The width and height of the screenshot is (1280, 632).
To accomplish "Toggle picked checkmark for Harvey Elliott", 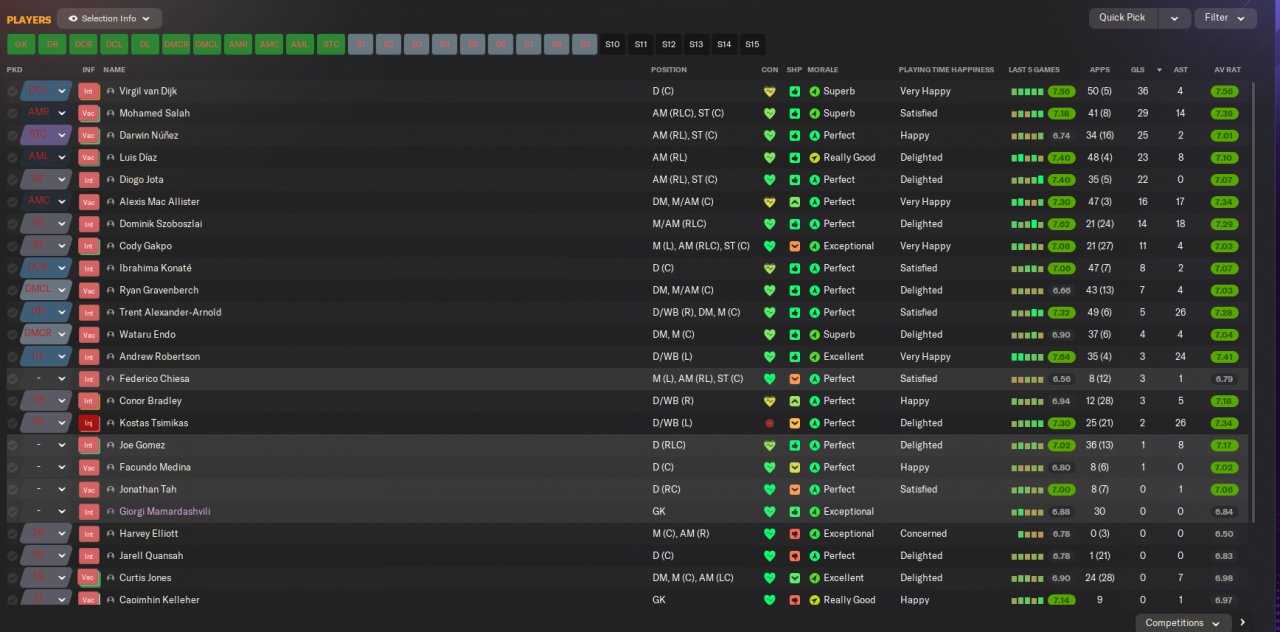I will [x=12, y=534].
